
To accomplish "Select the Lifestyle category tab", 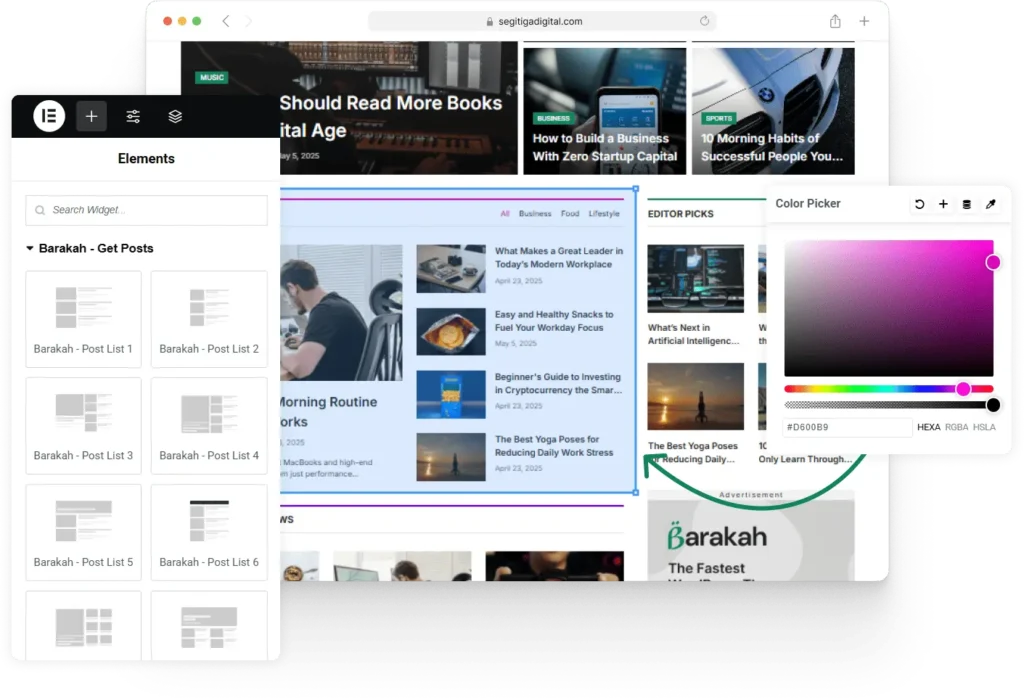I will coord(604,214).
